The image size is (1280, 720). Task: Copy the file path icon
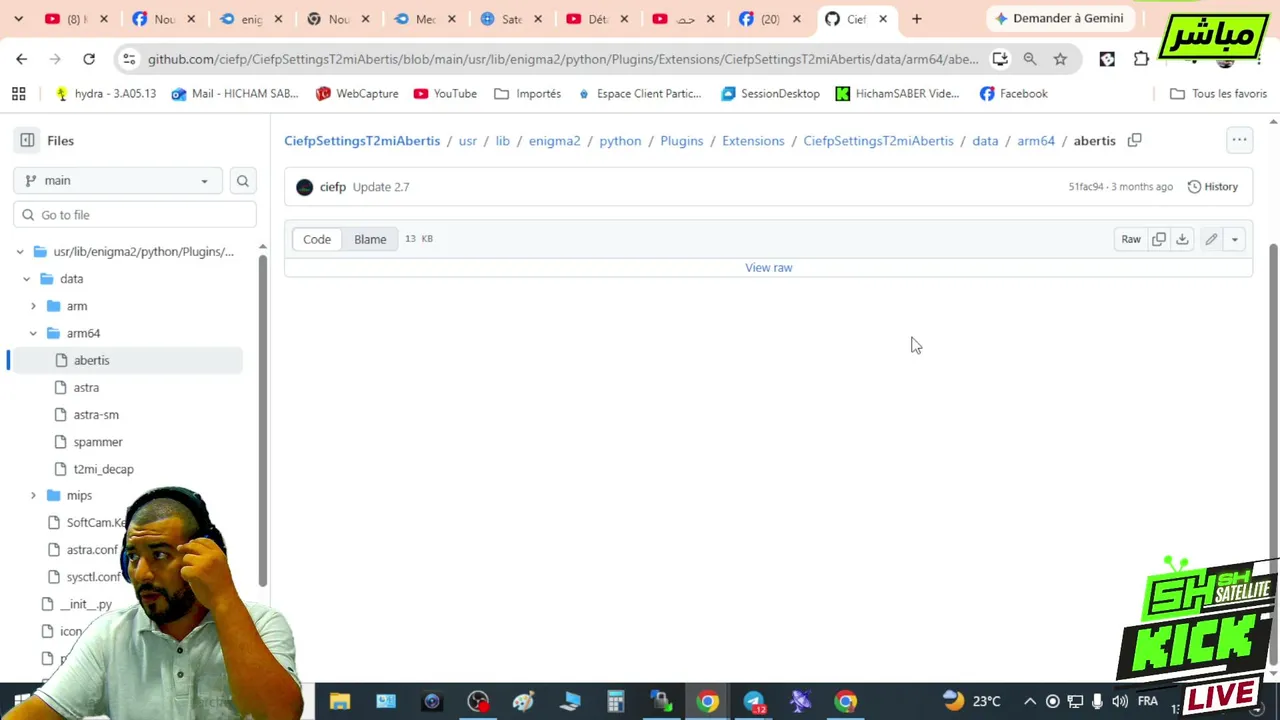point(1134,141)
